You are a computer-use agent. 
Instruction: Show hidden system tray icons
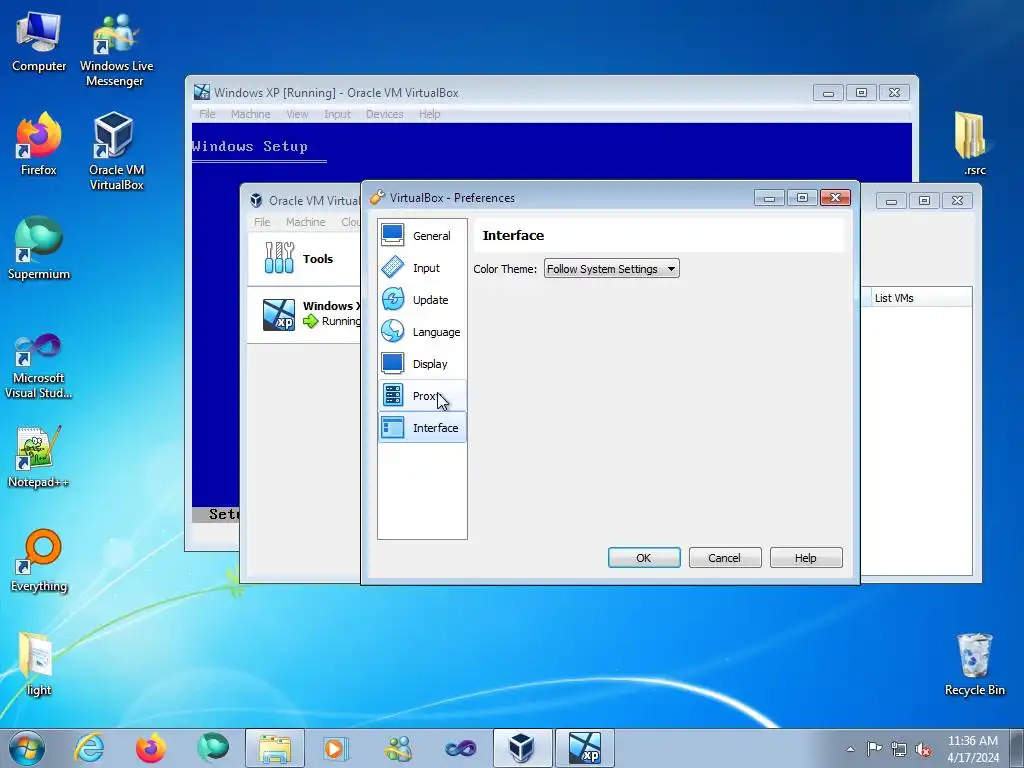(850, 749)
